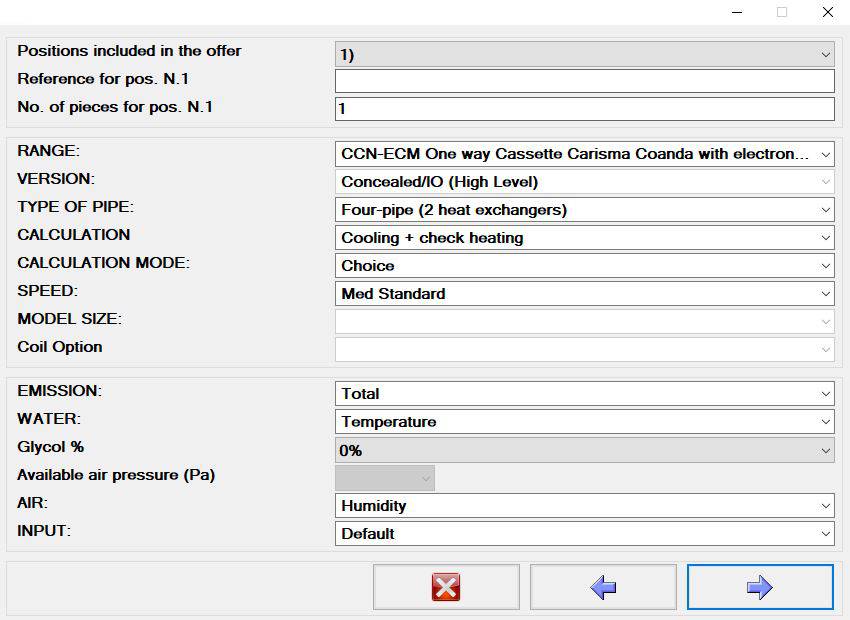Expand the TYPE OF PIPE combo box
Screen dimensions: 850x620
(584, 210)
